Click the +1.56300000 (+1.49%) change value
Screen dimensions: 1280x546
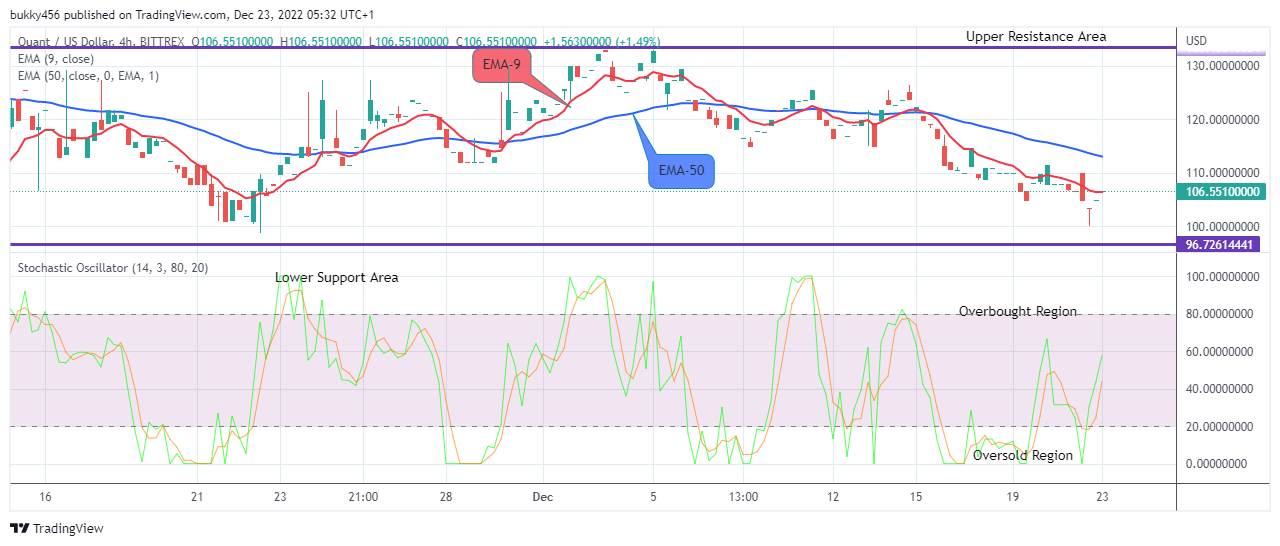coord(602,42)
